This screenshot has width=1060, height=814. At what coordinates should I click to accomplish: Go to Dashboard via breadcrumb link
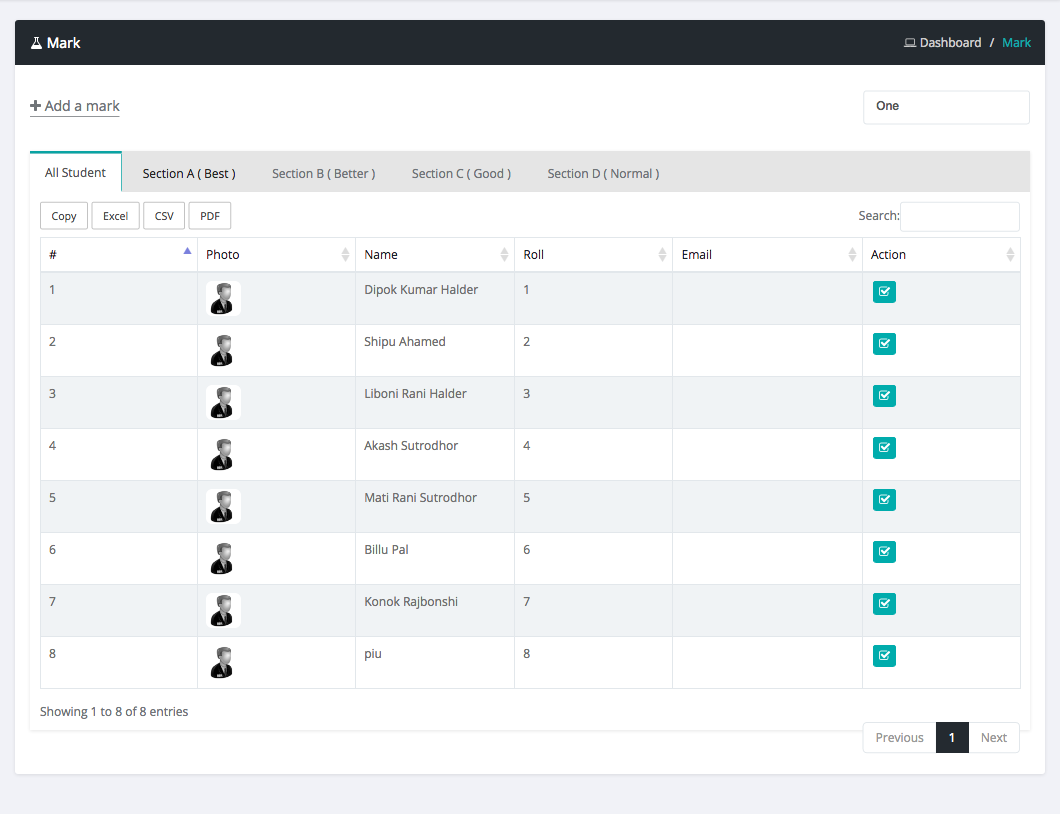(950, 43)
